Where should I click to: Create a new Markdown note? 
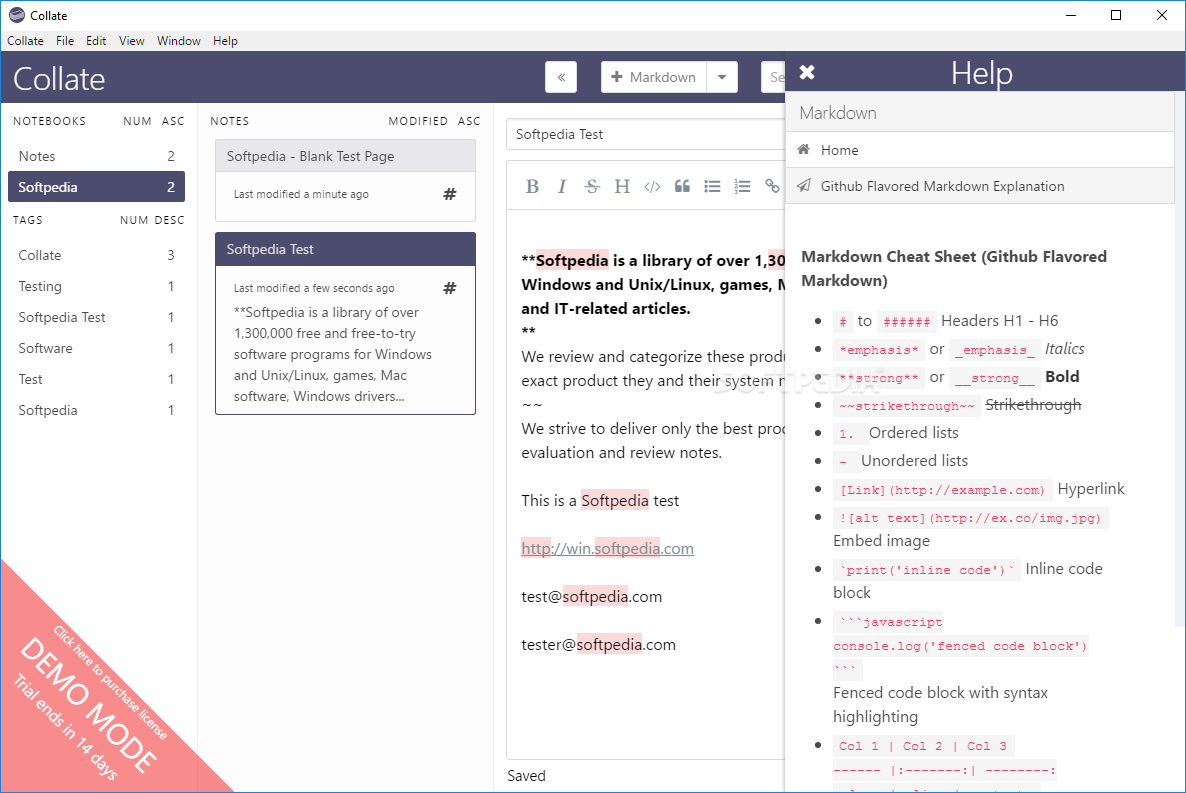point(654,77)
